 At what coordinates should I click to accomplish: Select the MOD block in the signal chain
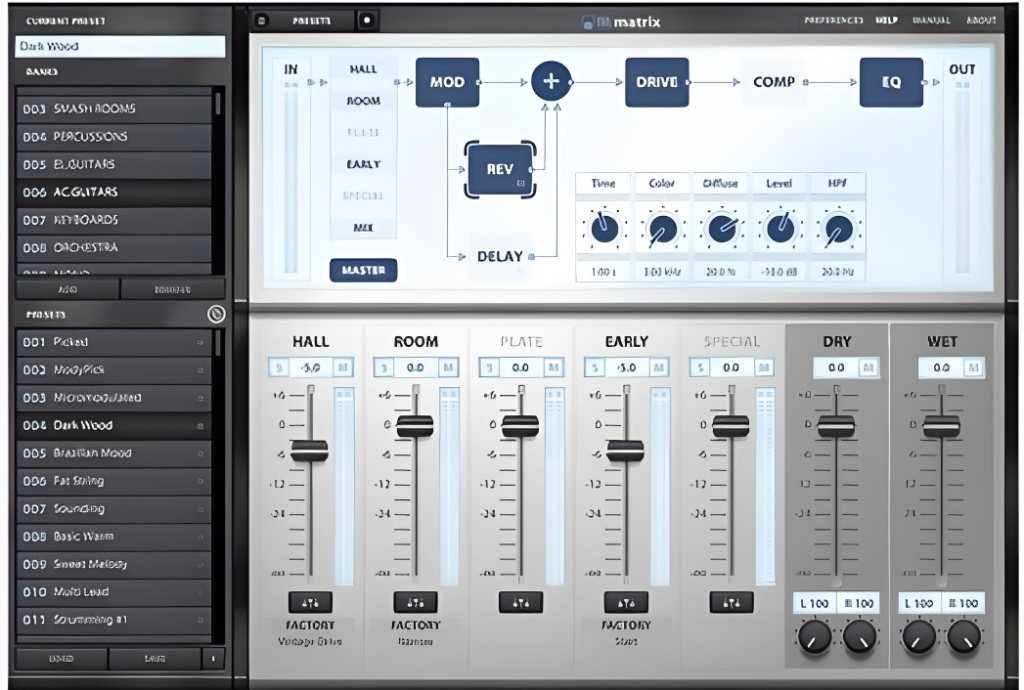[446, 82]
